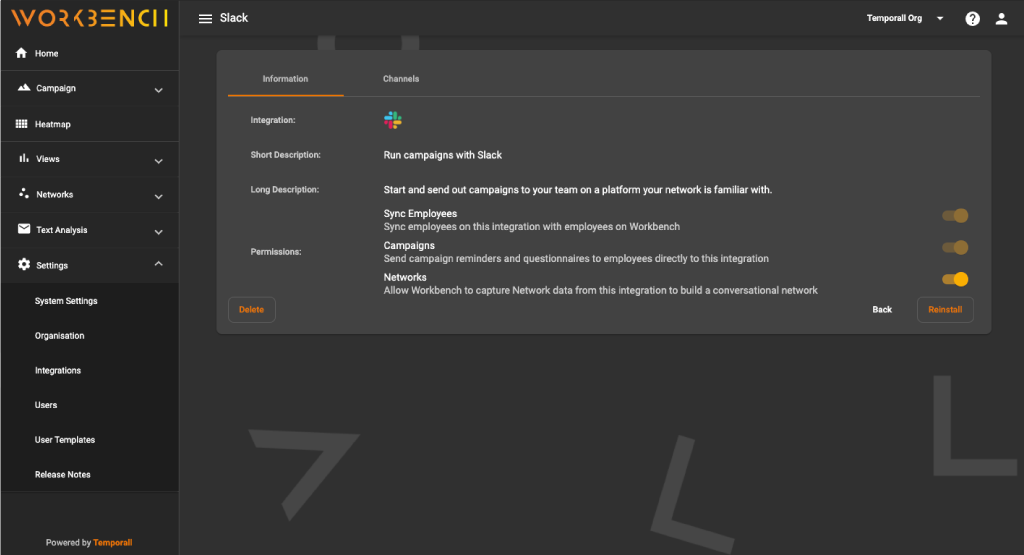
Task: Expand the Views menu chevron
Action: coord(158,161)
